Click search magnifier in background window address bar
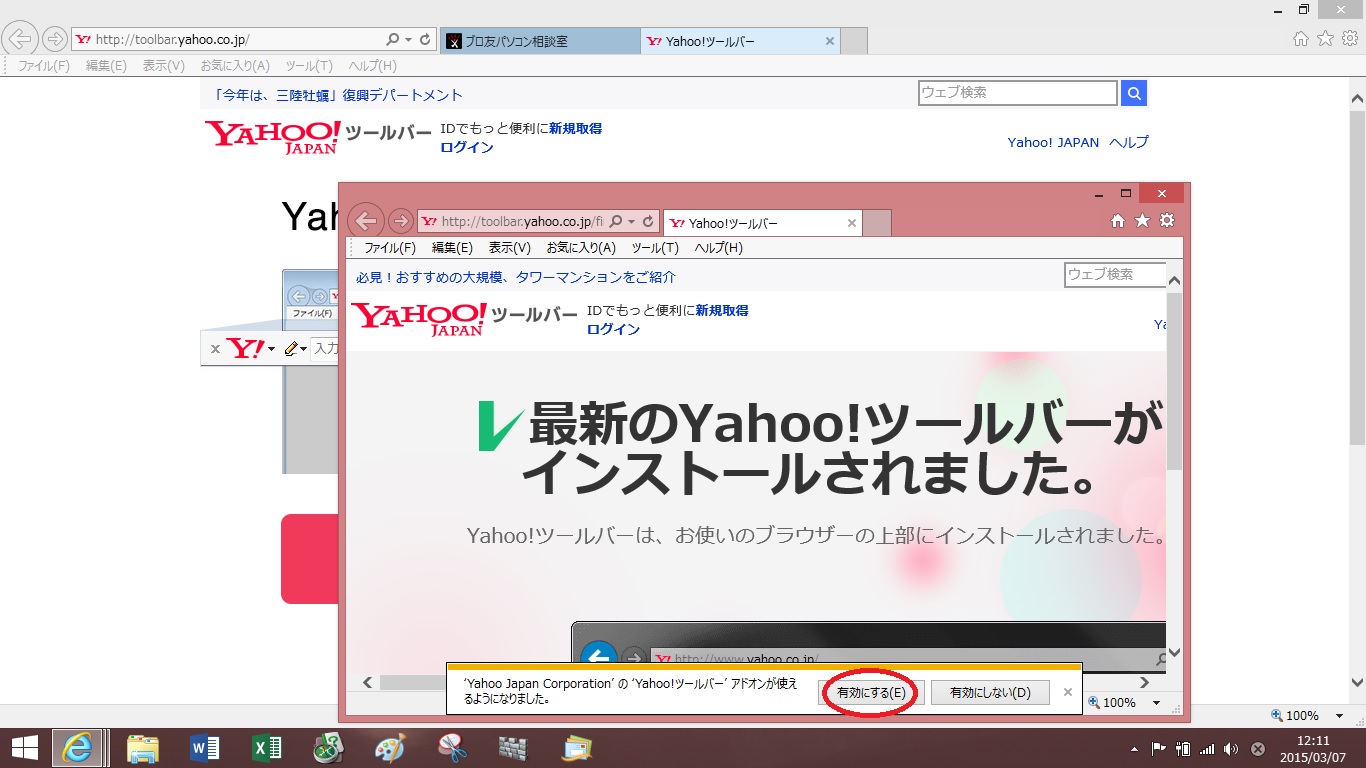Viewport: 1366px width, 768px height. click(x=392, y=40)
